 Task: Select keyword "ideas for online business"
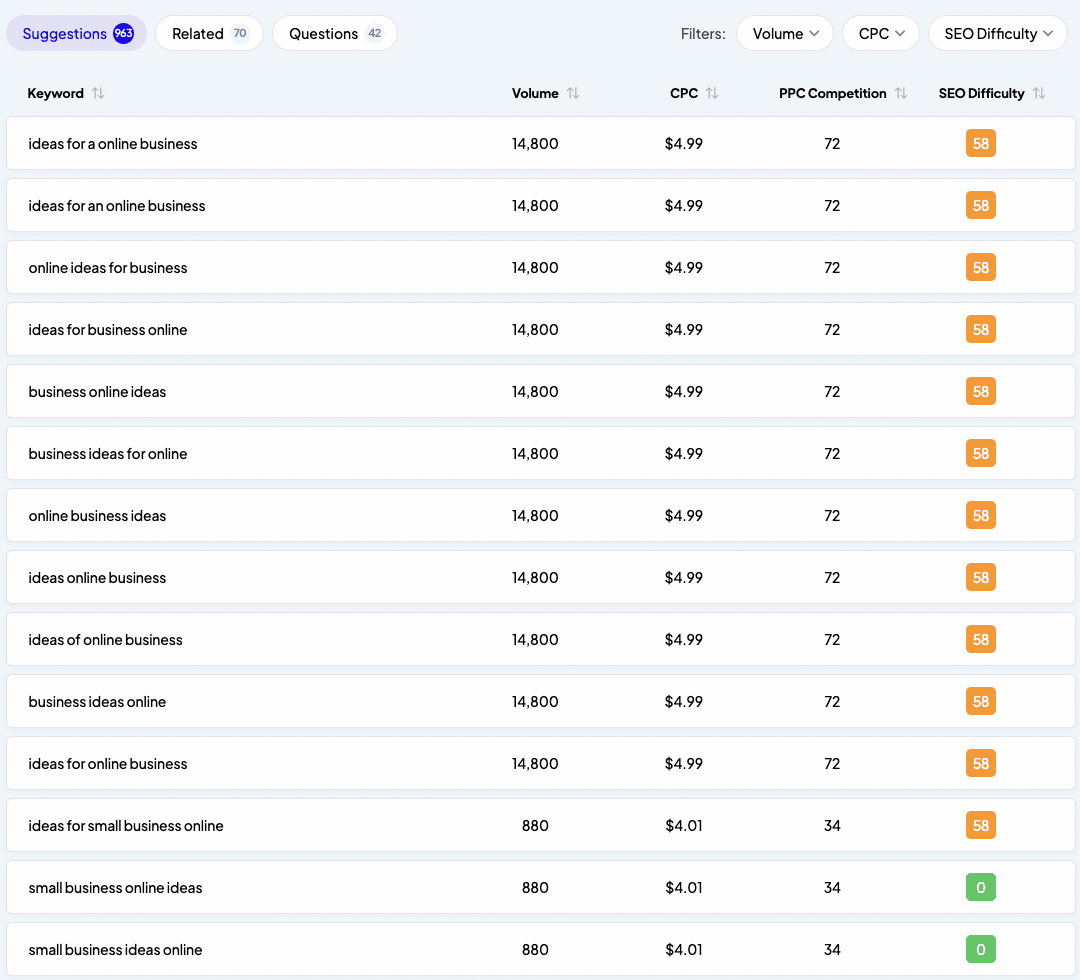point(108,763)
